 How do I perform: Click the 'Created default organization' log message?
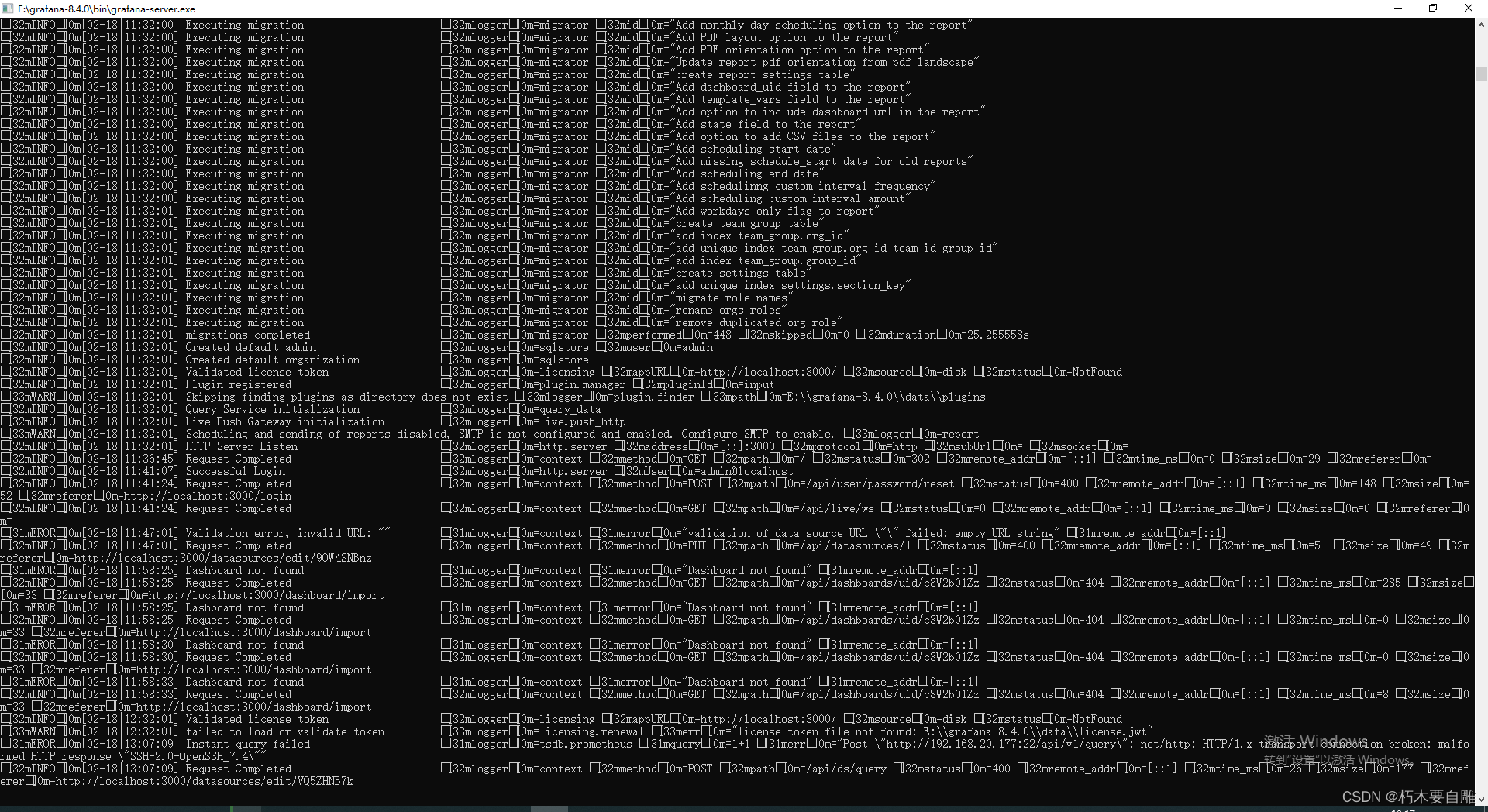tap(272, 360)
